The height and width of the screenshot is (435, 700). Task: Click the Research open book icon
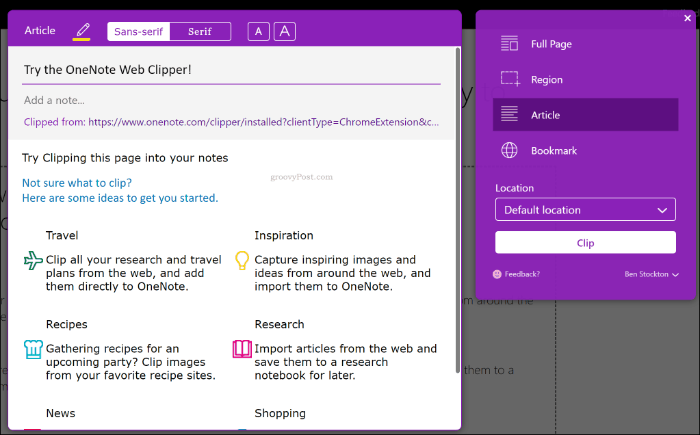click(242, 349)
